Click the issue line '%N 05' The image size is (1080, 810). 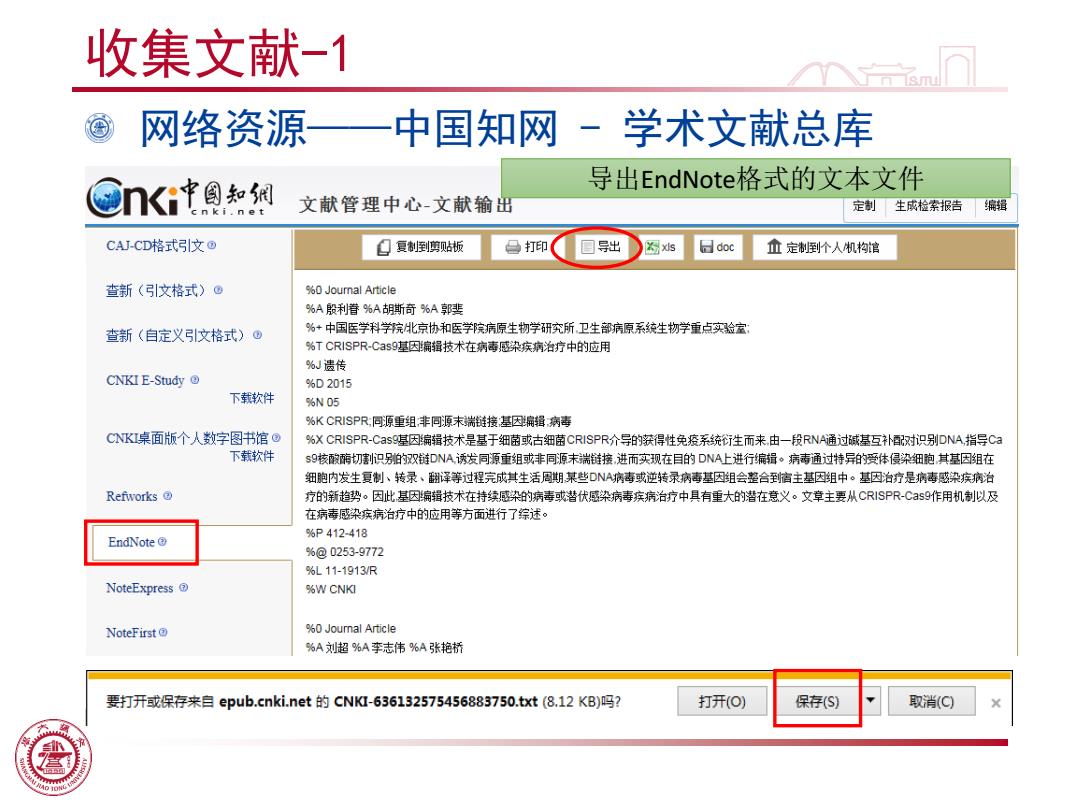(x=322, y=402)
